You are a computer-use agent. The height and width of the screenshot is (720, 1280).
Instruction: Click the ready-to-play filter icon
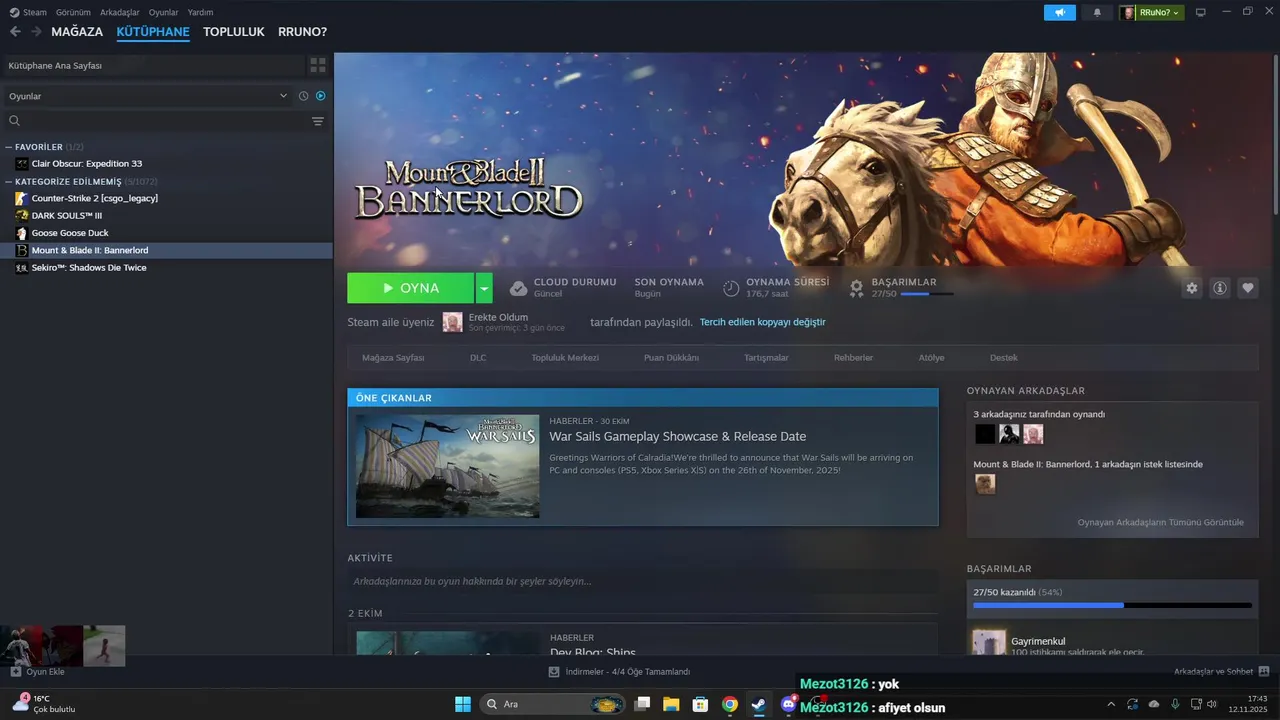coord(321,96)
